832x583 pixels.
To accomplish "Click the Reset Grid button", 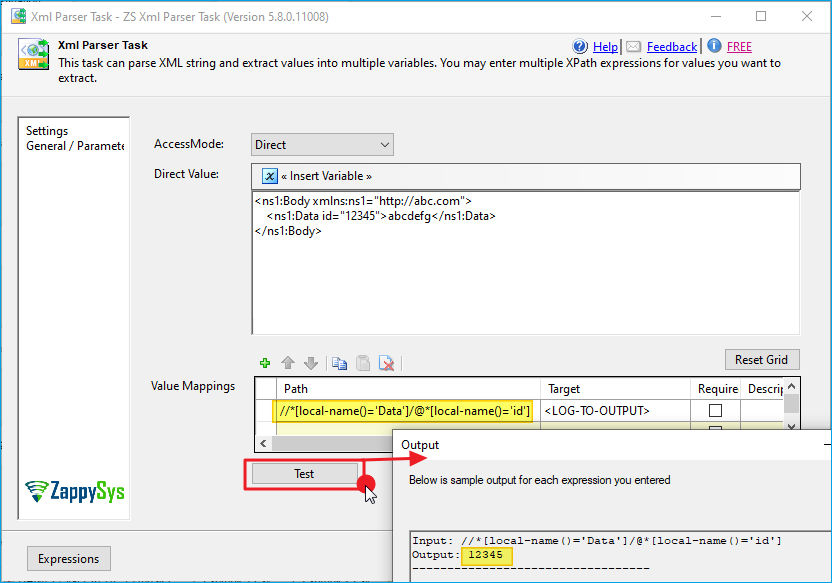I will click(x=761, y=359).
